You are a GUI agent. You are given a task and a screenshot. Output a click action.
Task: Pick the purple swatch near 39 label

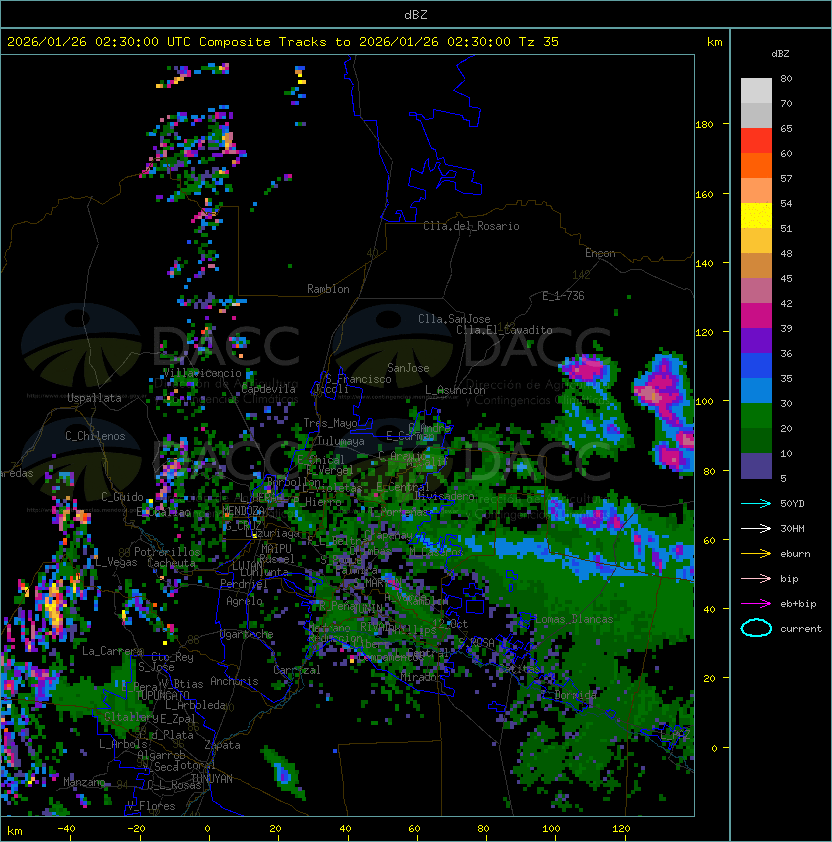pos(756,340)
